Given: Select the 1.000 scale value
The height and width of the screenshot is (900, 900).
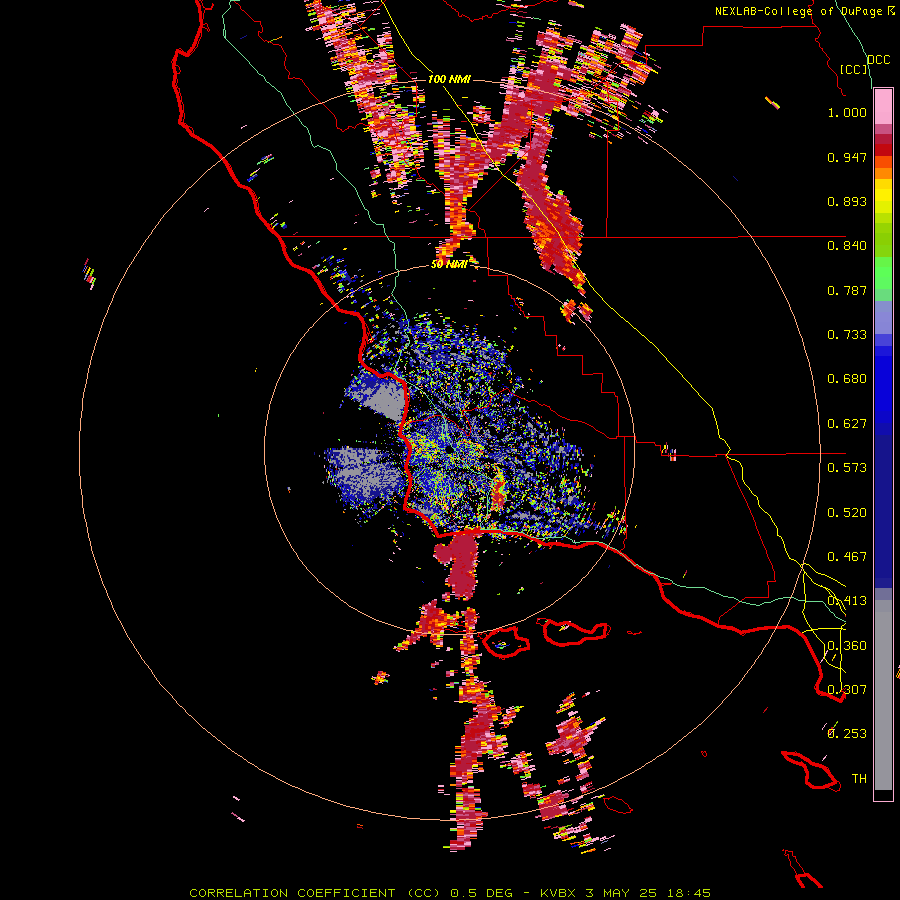Looking at the screenshot, I should coord(847,112).
